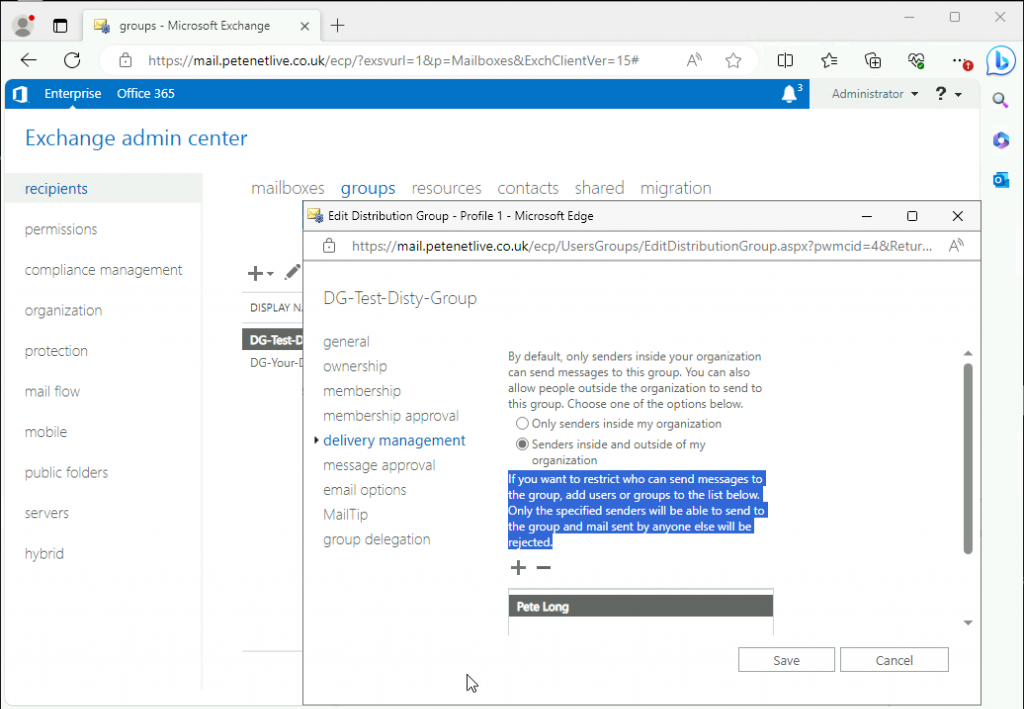Open search in the Edge sidebar
The image size is (1024, 709).
(1001, 100)
